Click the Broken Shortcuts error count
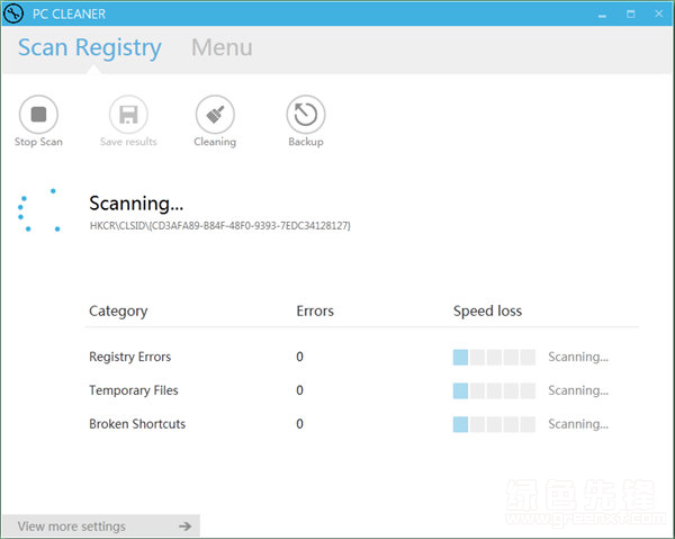The height and width of the screenshot is (539, 675). (x=300, y=424)
